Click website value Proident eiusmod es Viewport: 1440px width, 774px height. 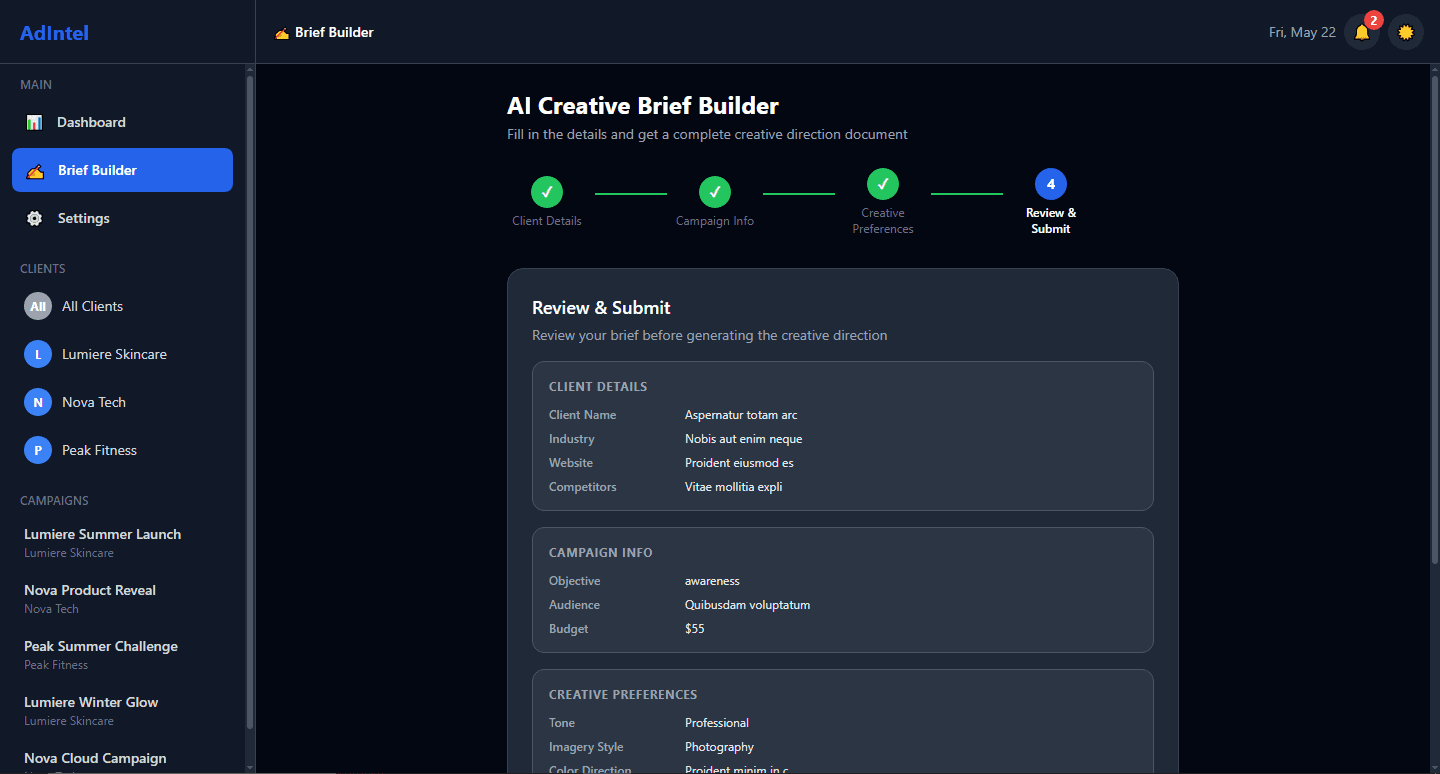point(739,463)
